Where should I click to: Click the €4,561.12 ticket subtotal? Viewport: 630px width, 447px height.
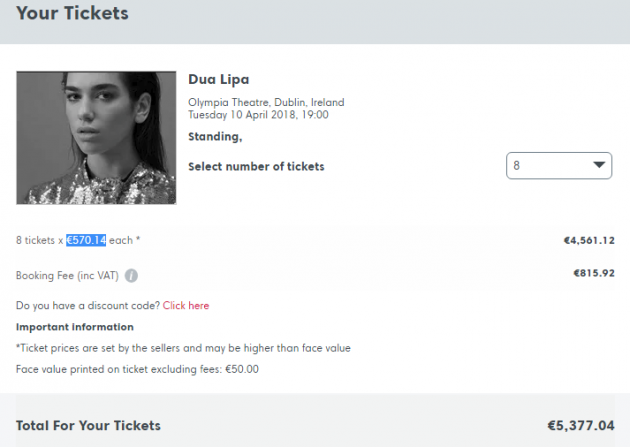pyautogui.click(x=588, y=241)
